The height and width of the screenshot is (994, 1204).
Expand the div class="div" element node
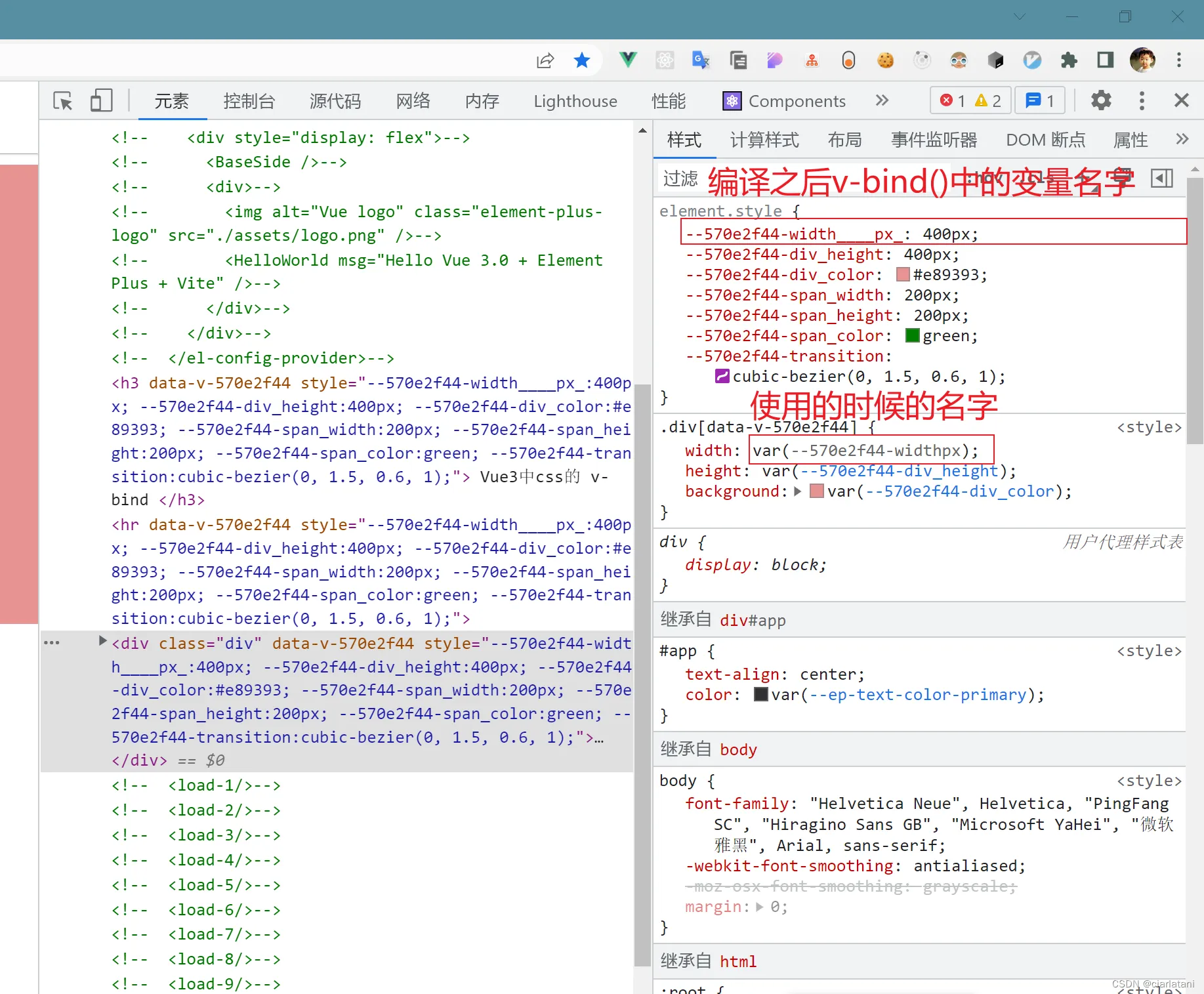(102, 641)
